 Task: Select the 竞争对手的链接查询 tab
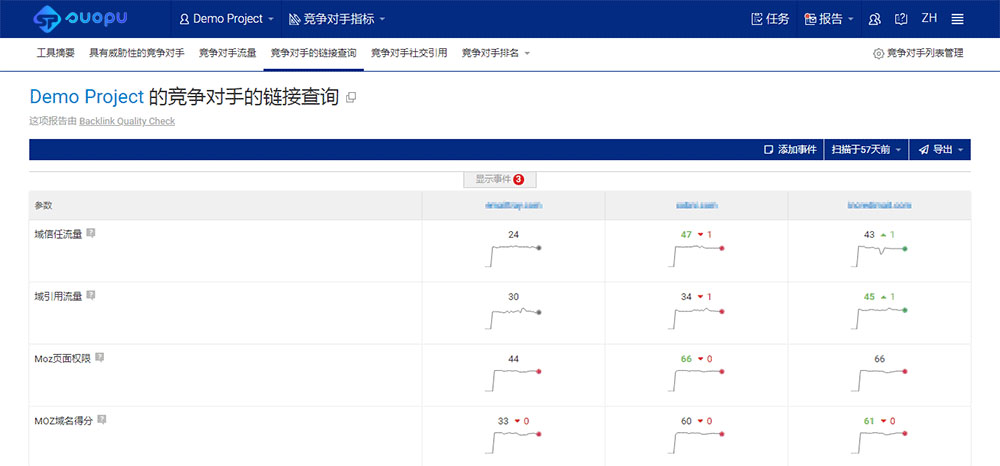coord(313,54)
